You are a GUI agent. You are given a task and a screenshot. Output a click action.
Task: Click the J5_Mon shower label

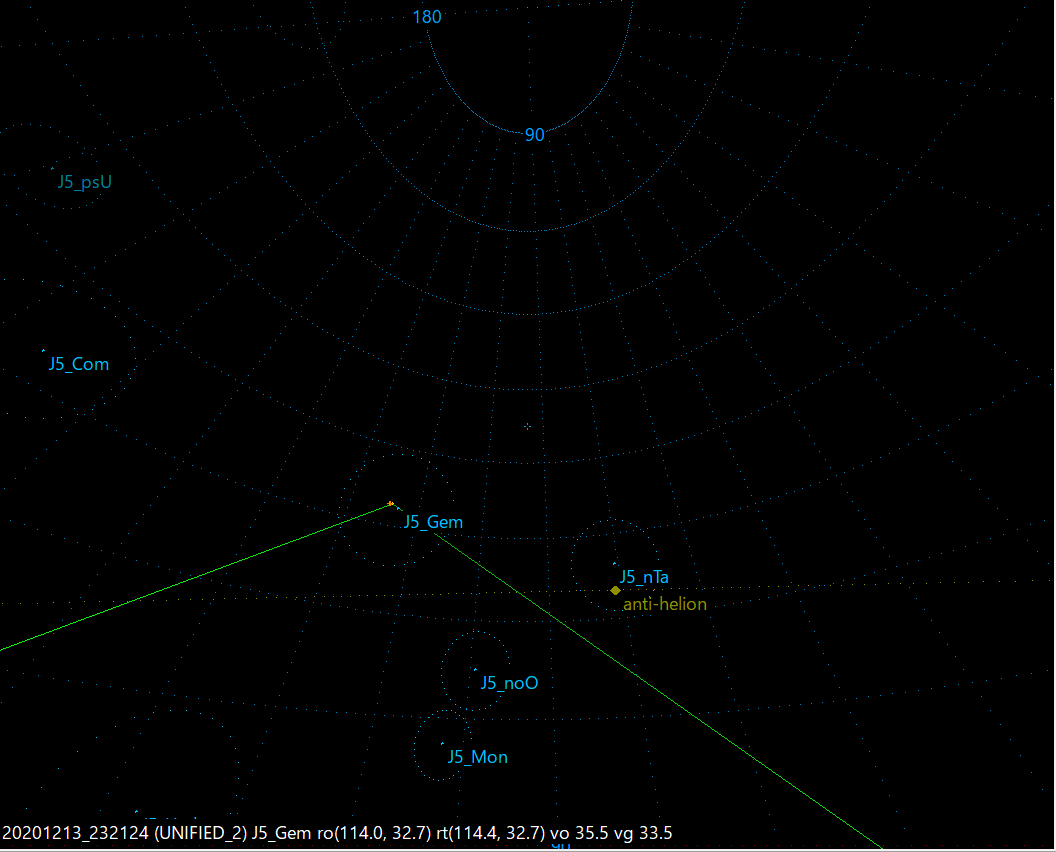(477, 757)
